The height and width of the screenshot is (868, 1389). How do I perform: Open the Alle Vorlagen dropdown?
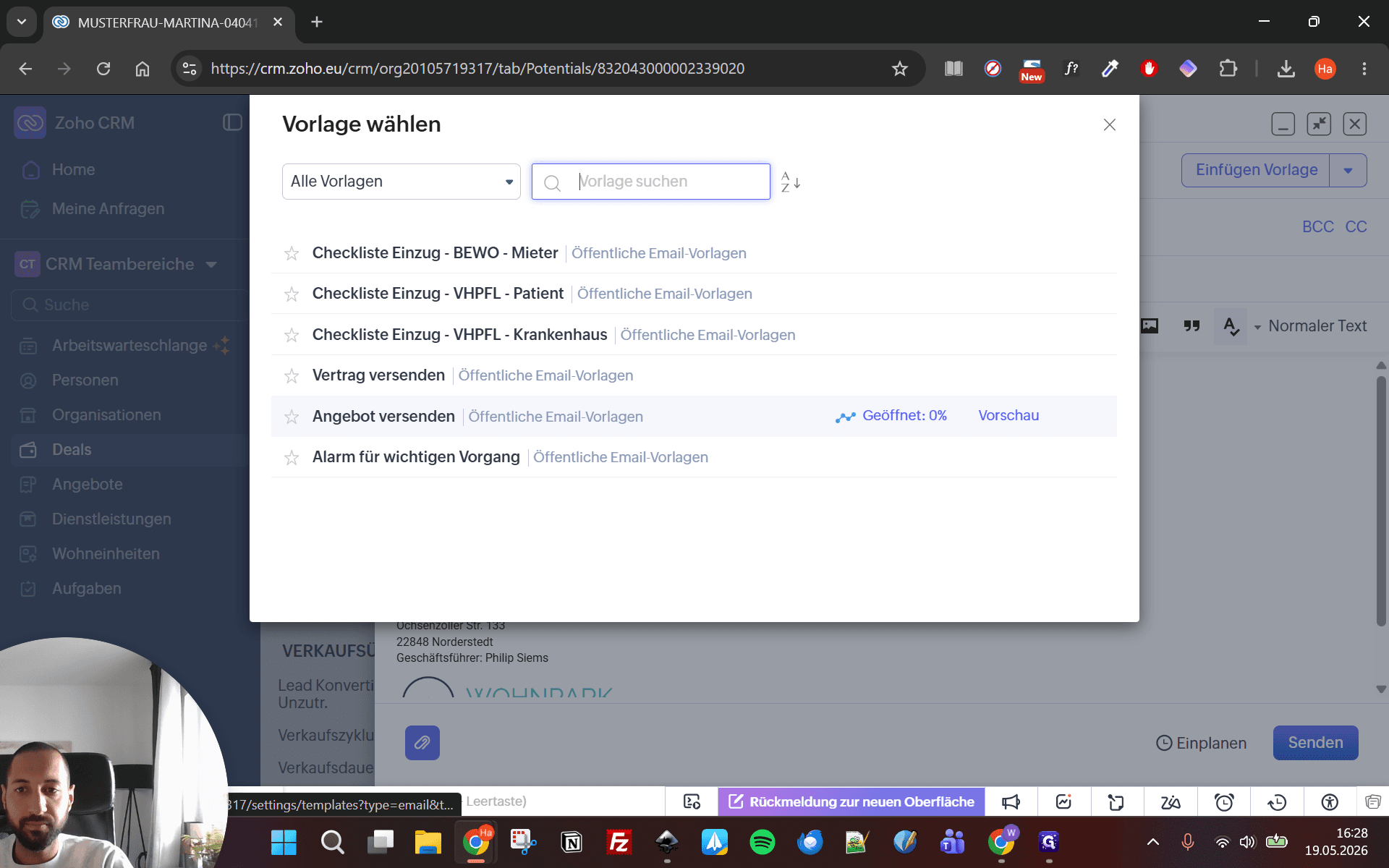tap(402, 182)
